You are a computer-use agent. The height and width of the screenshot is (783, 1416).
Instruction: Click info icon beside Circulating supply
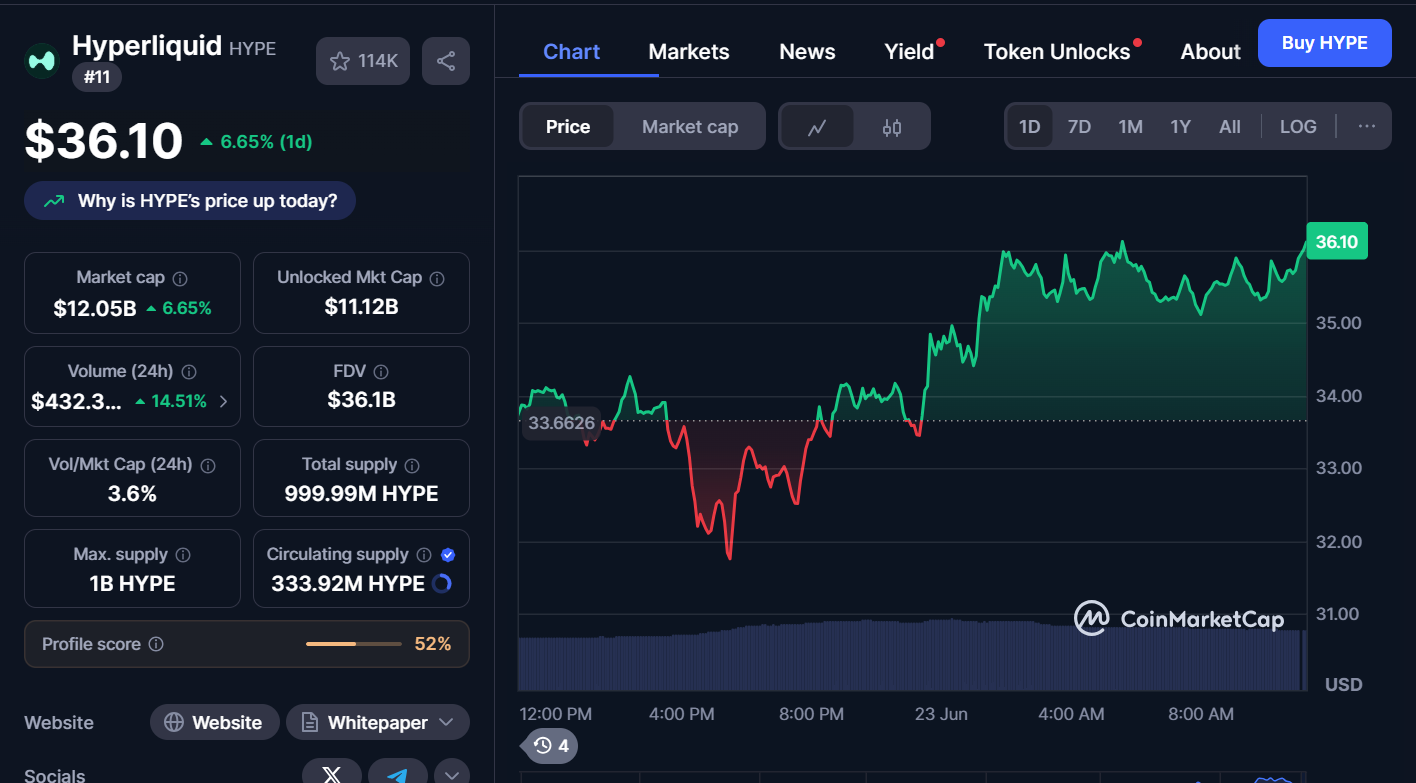[424, 555]
